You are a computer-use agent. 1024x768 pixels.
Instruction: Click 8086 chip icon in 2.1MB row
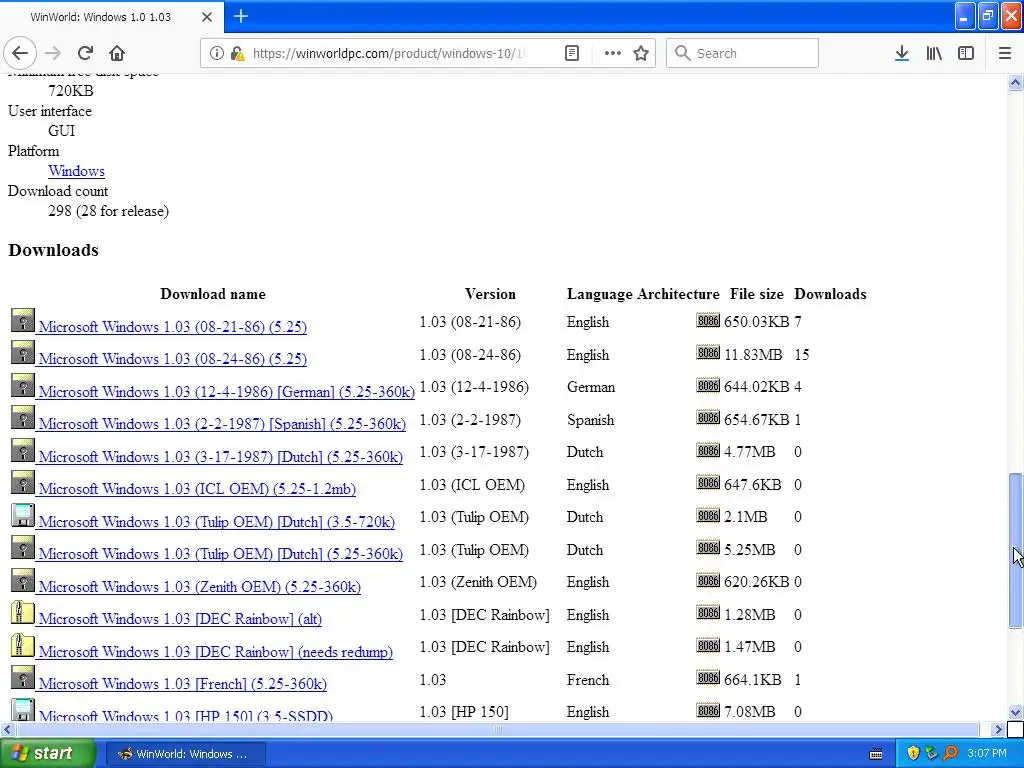click(x=708, y=516)
